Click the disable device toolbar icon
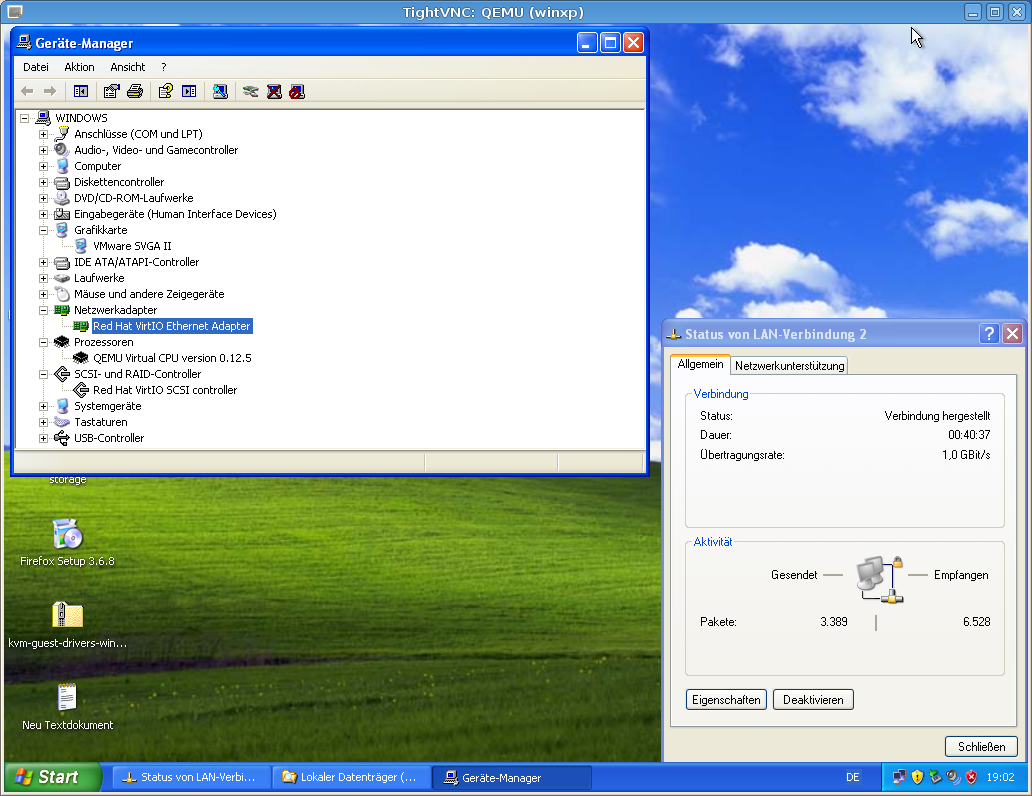This screenshot has height=796, width=1032. click(297, 92)
